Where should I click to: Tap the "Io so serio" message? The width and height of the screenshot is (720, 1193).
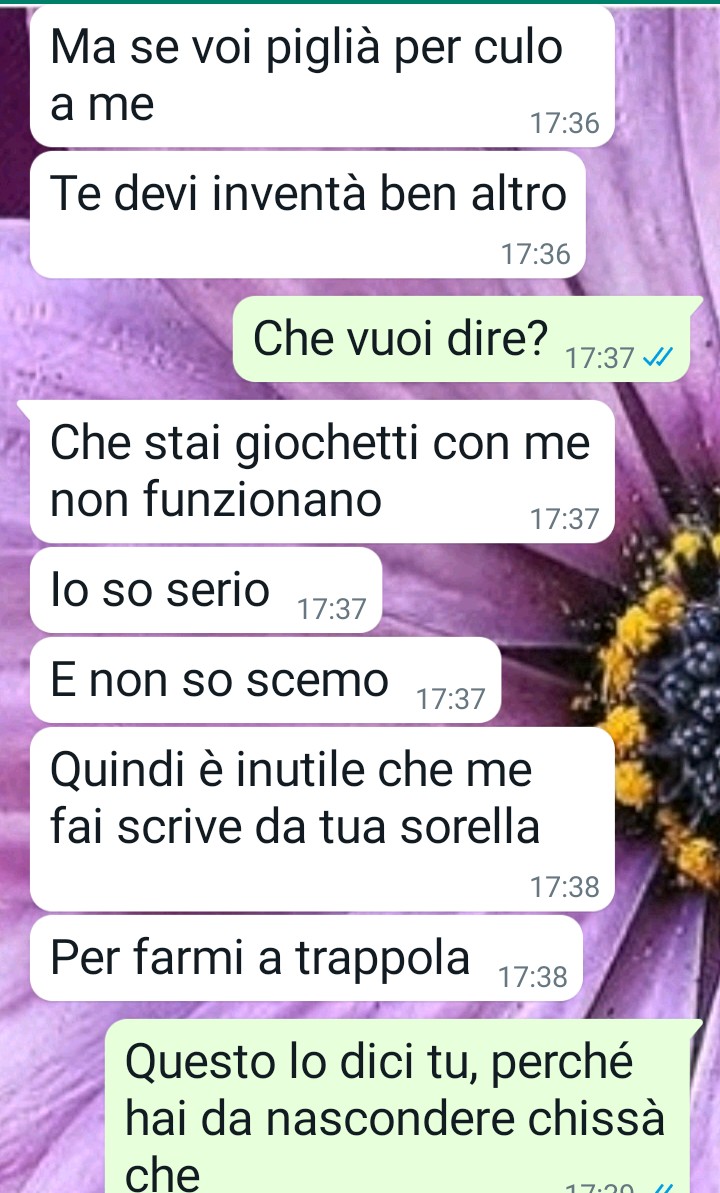[x=205, y=590]
